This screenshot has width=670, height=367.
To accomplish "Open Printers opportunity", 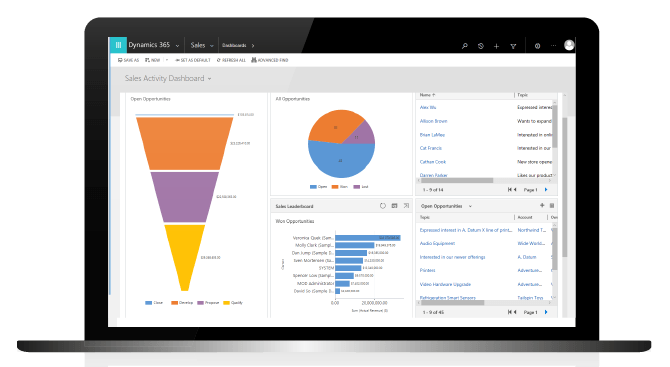I will pyautogui.click(x=427, y=270).
